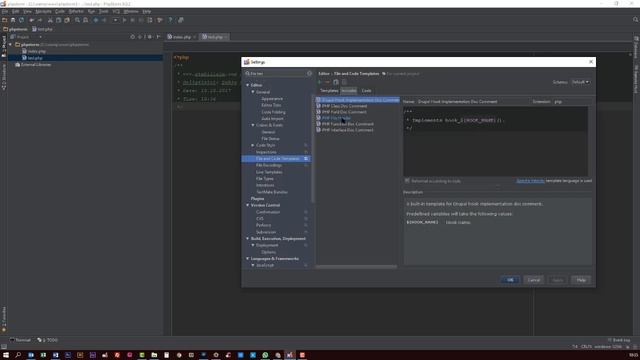
Task: Open the Code menu
Action: pyautogui.click(x=60, y=11)
